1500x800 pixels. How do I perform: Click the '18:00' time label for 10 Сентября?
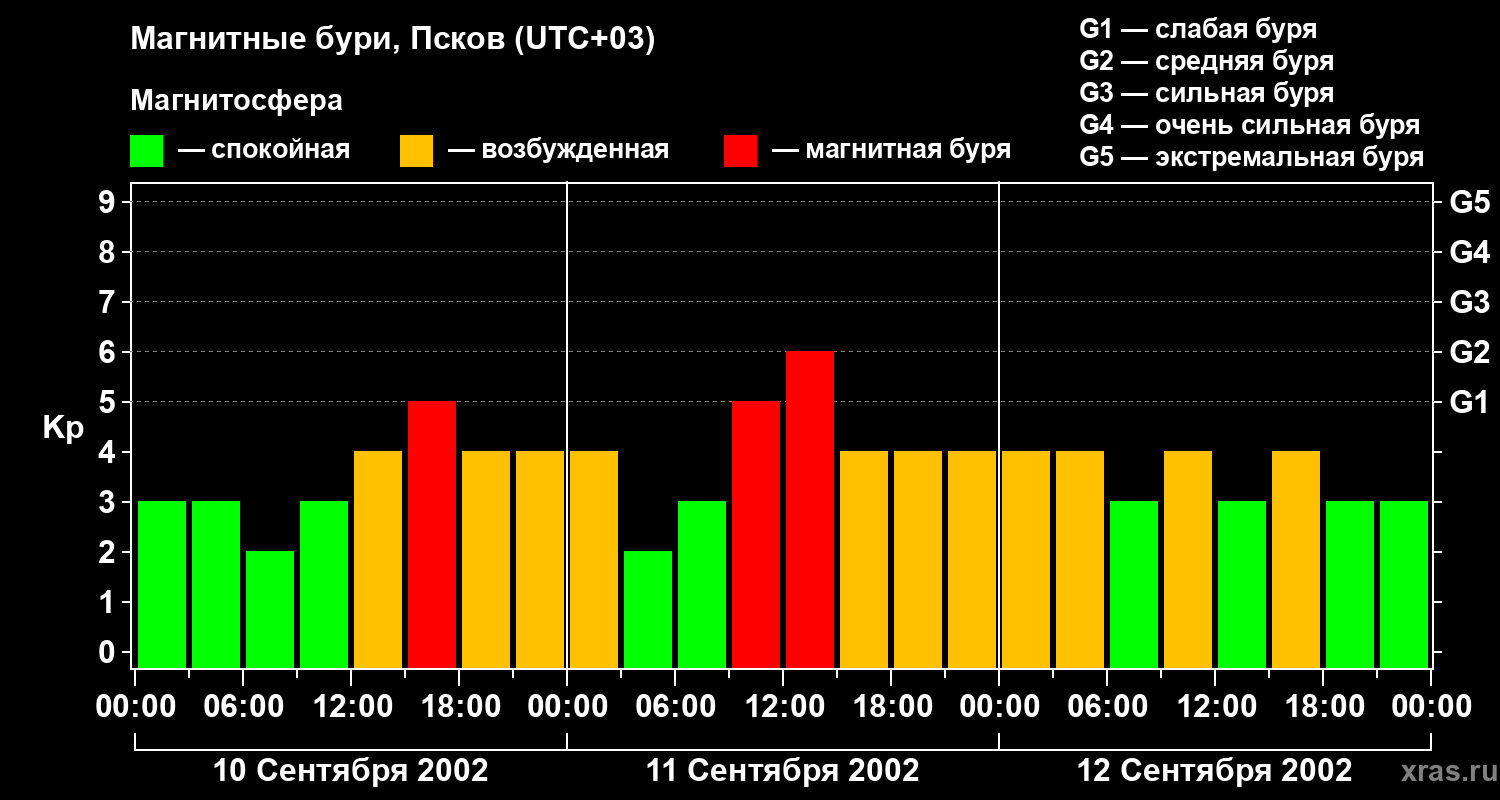coord(459,707)
